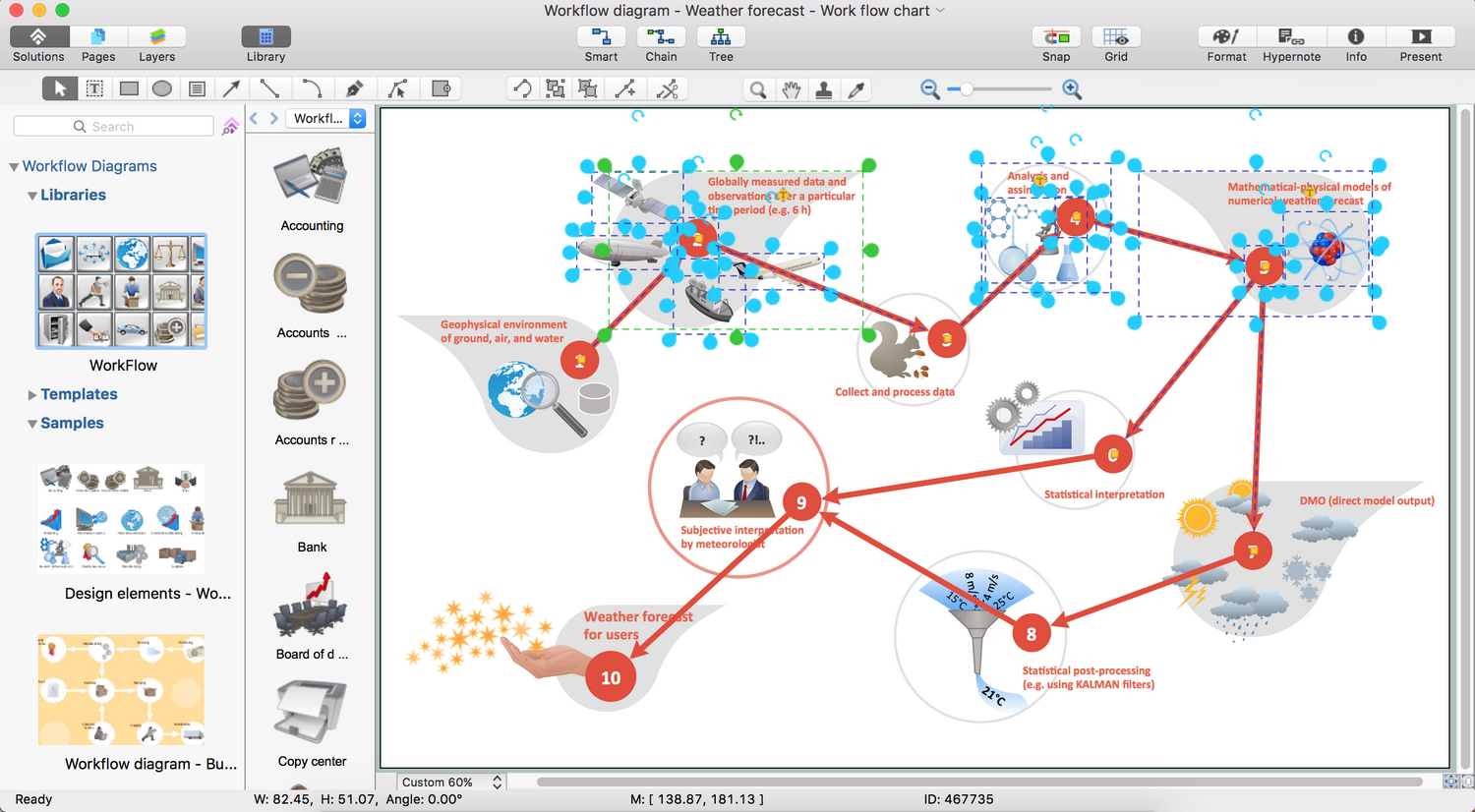Open the WorkFlow library thumbnail
The height and width of the screenshot is (812, 1475).
click(x=122, y=291)
